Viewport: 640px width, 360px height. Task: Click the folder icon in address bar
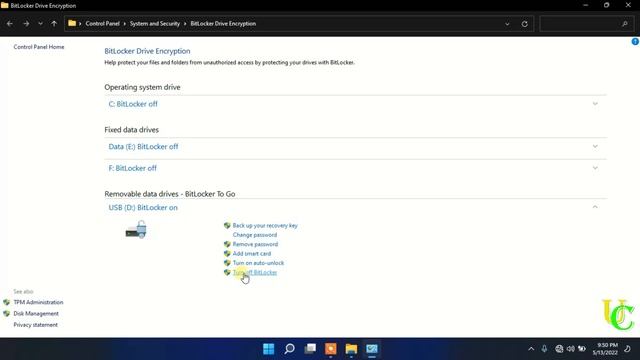[72, 23]
